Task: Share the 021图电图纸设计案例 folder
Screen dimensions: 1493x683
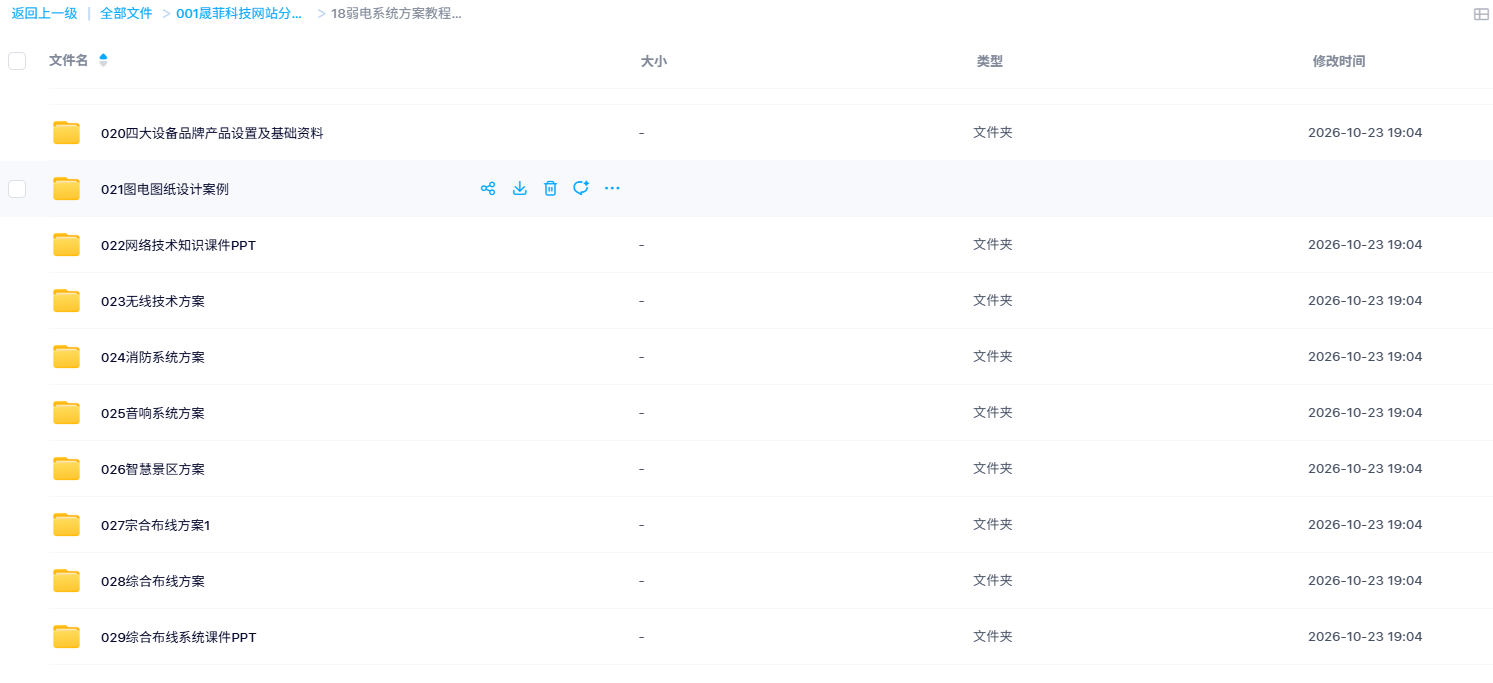Action: [488, 188]
